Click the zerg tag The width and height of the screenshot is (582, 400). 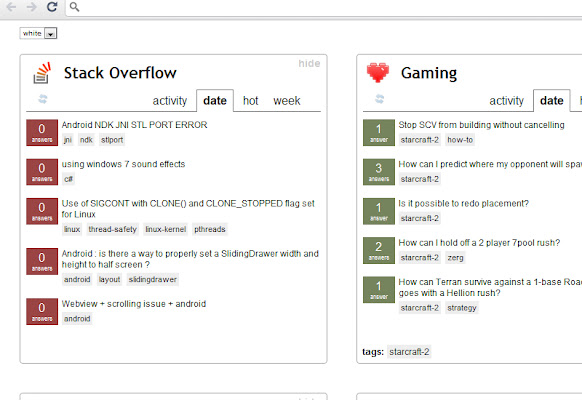point(455,258)
